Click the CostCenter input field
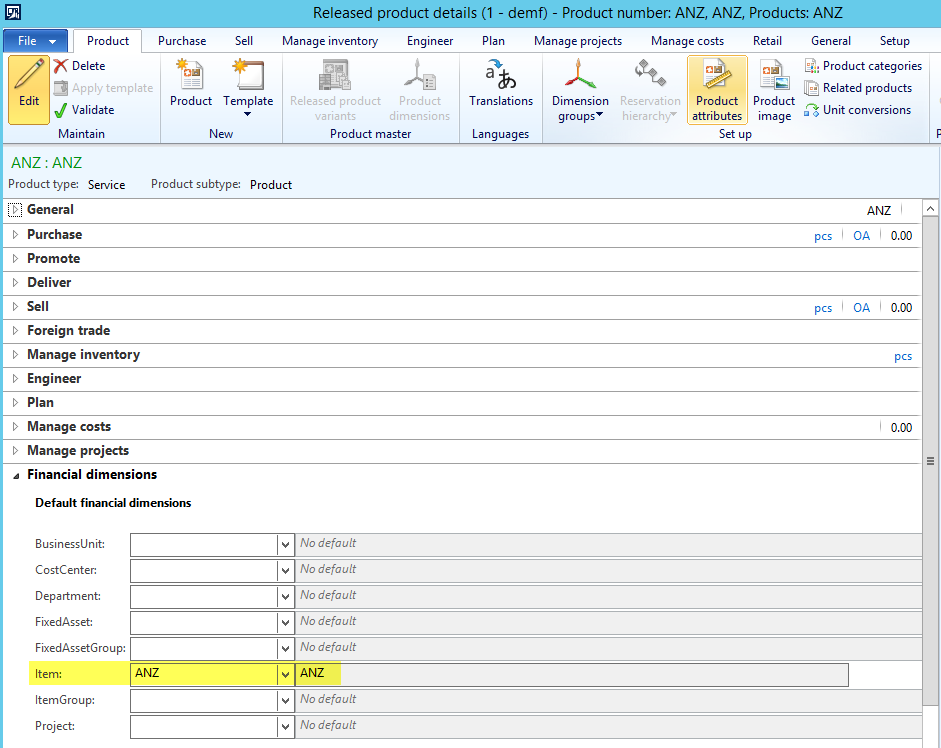 pyautogui.click(x=204, y=570)
